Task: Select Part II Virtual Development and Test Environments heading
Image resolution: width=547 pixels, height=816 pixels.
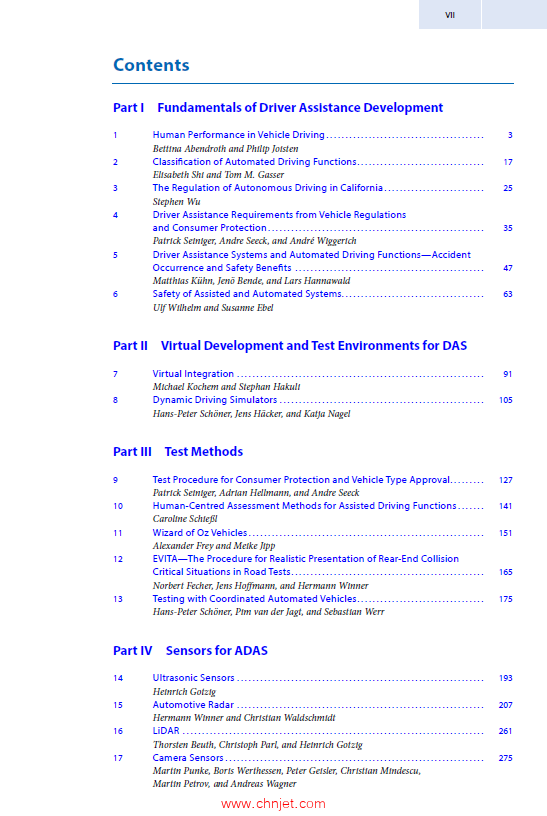Action: tap(290, 346)
